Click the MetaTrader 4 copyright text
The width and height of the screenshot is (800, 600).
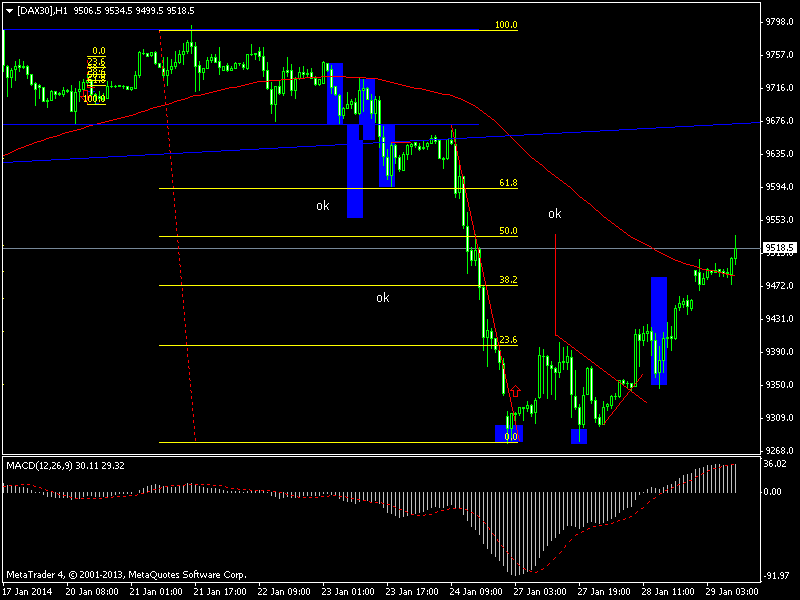[x=126, y=574]
